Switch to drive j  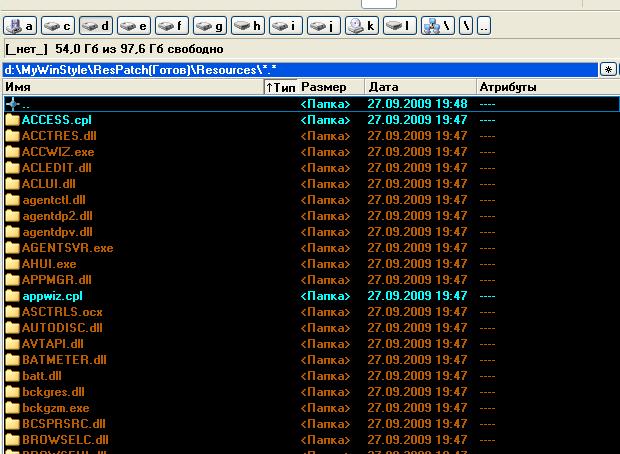324,26
